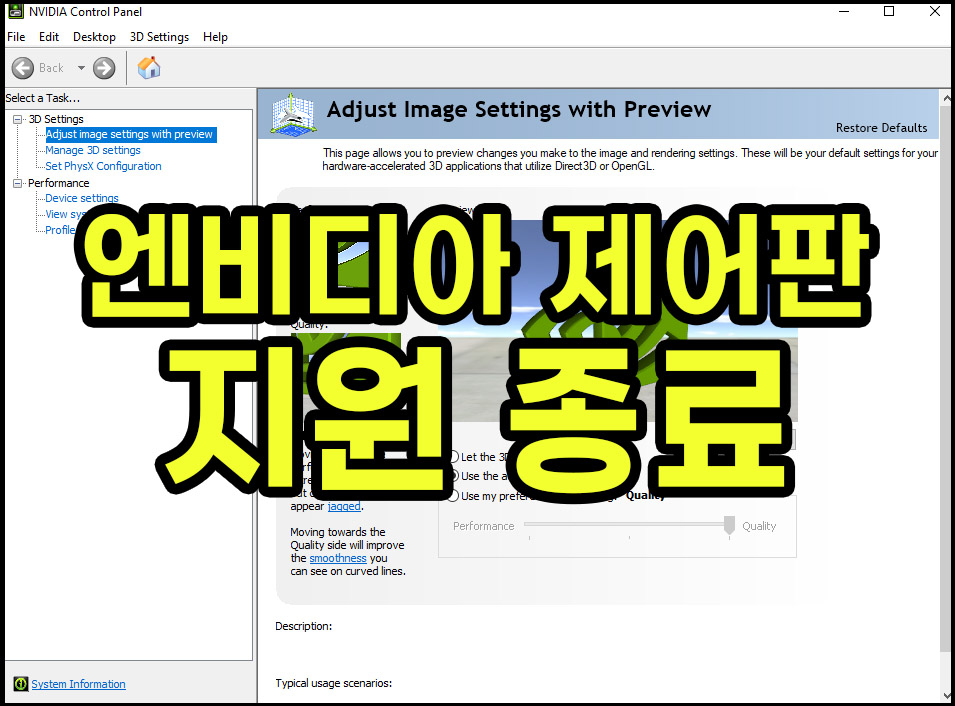Open the Home icon in toolbar
Viewport: 955px width, 706px height.
(149, 68)
